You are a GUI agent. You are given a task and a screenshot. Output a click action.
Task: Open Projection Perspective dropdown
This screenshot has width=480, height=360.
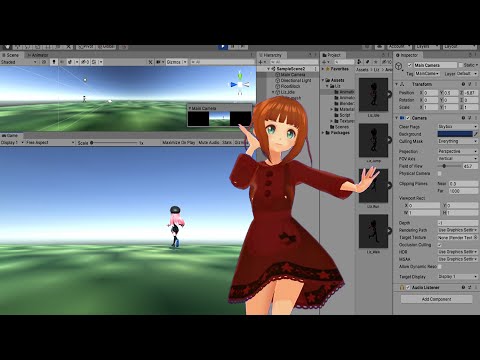[x=458, y=151]
